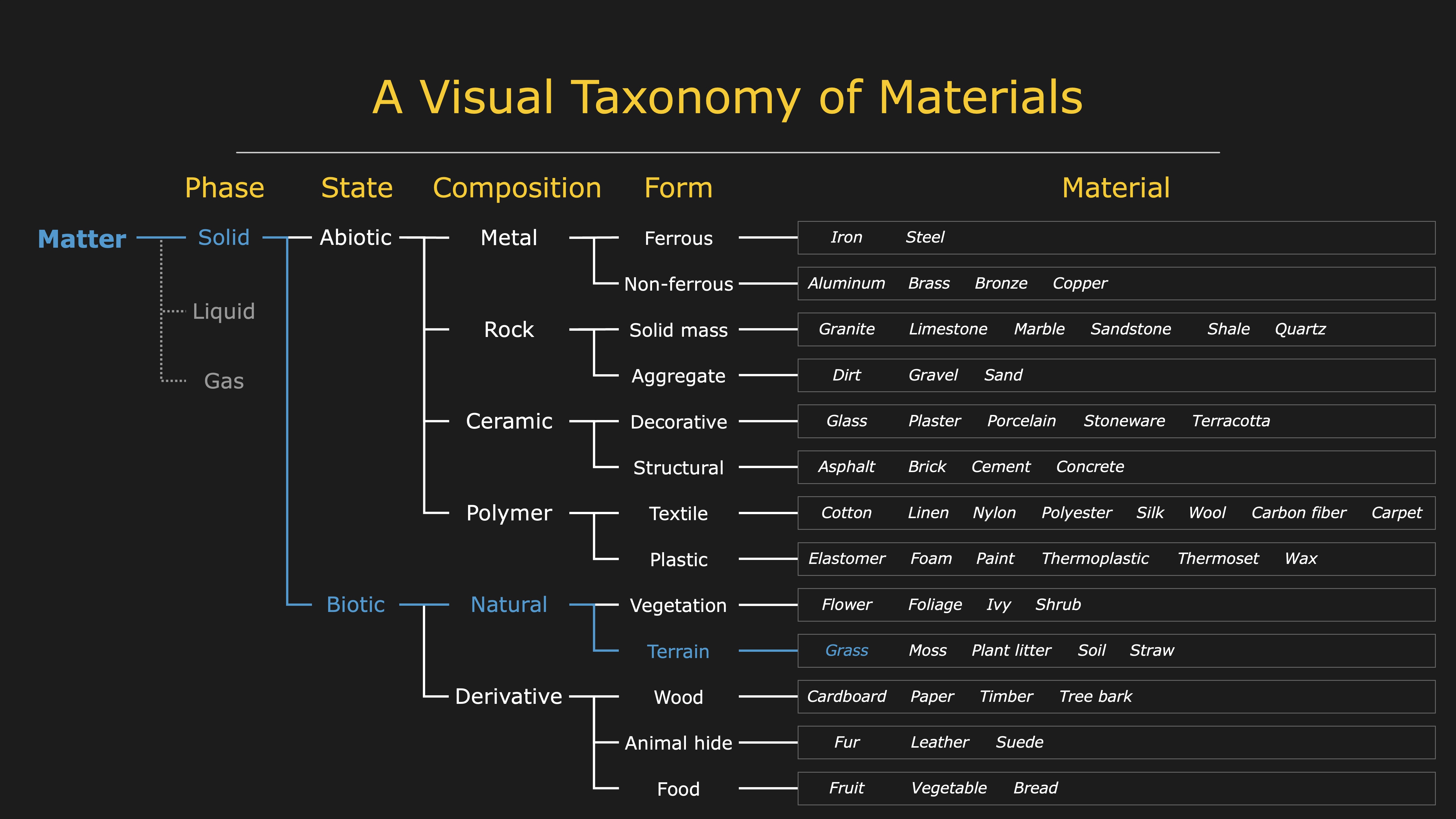1456x819 pixels.
Task: Select the Polymer composition label
Action: pos(509,513)
